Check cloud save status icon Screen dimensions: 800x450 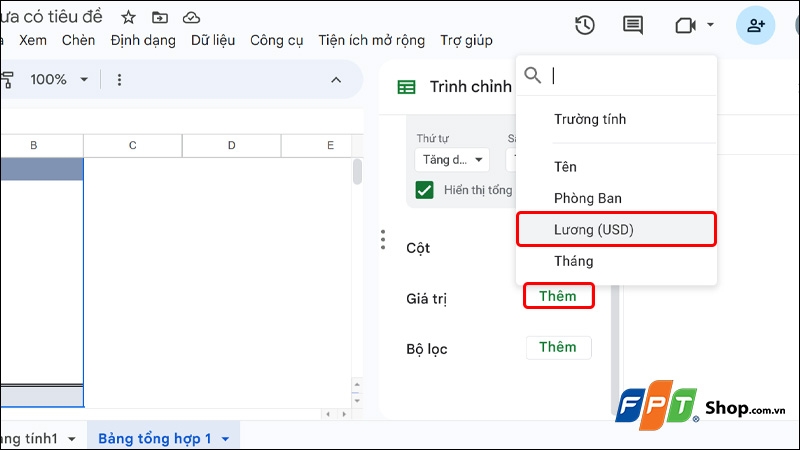[191, 18]
